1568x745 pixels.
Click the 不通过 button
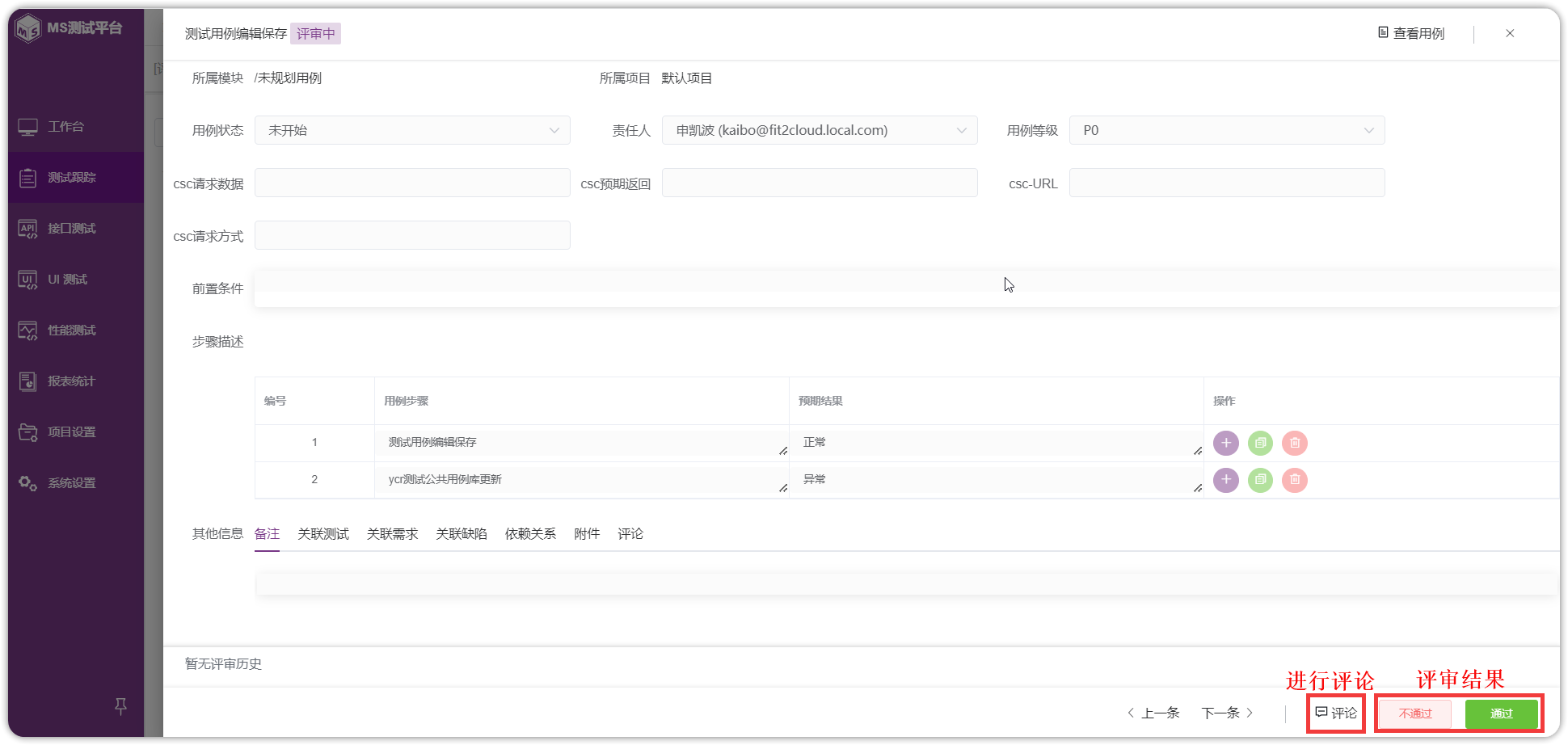(1415, 713)
